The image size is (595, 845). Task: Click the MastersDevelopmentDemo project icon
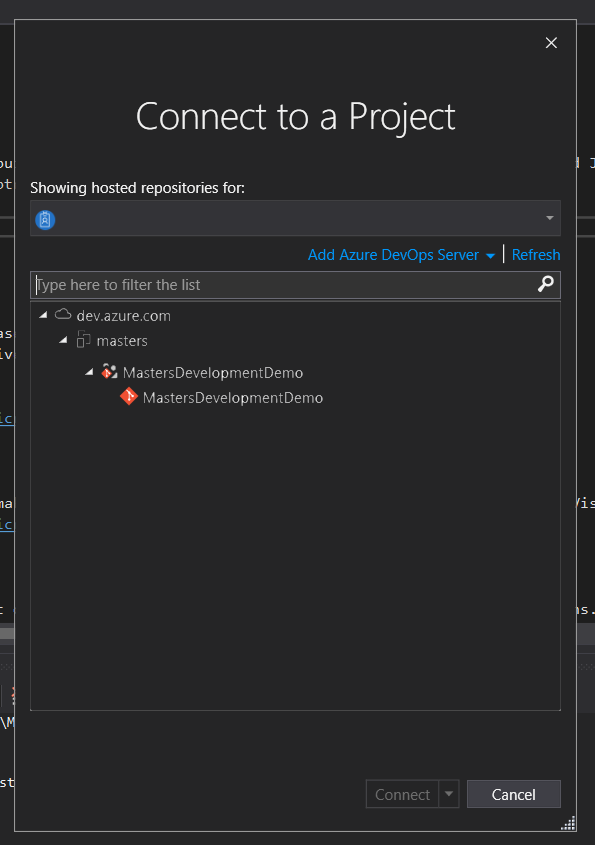pos(108,371)
